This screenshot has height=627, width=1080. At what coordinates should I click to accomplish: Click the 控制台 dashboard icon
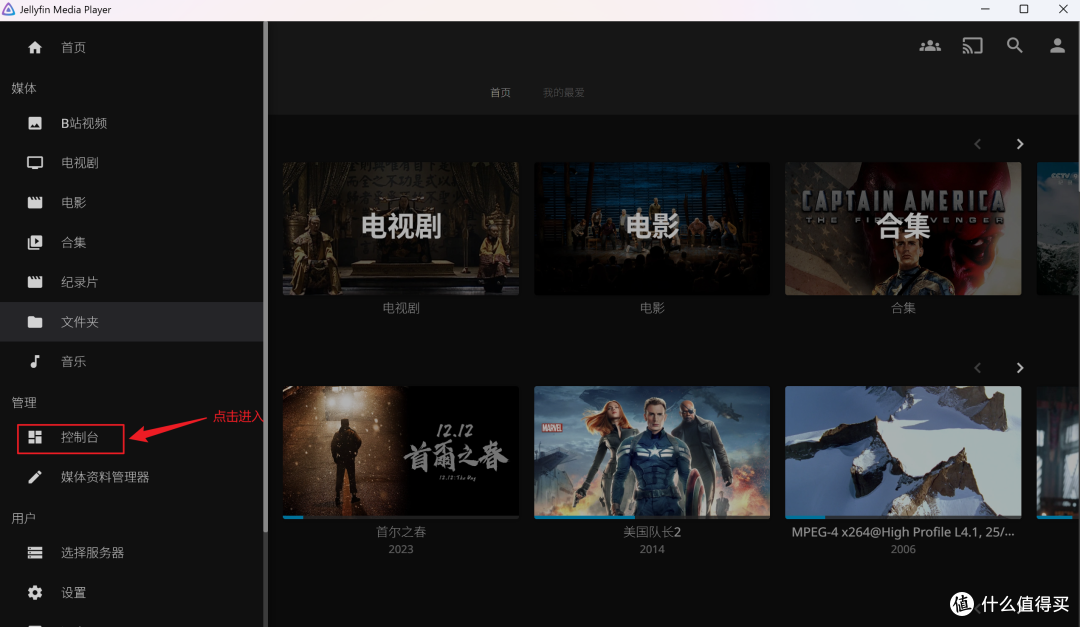coord(34,437)
